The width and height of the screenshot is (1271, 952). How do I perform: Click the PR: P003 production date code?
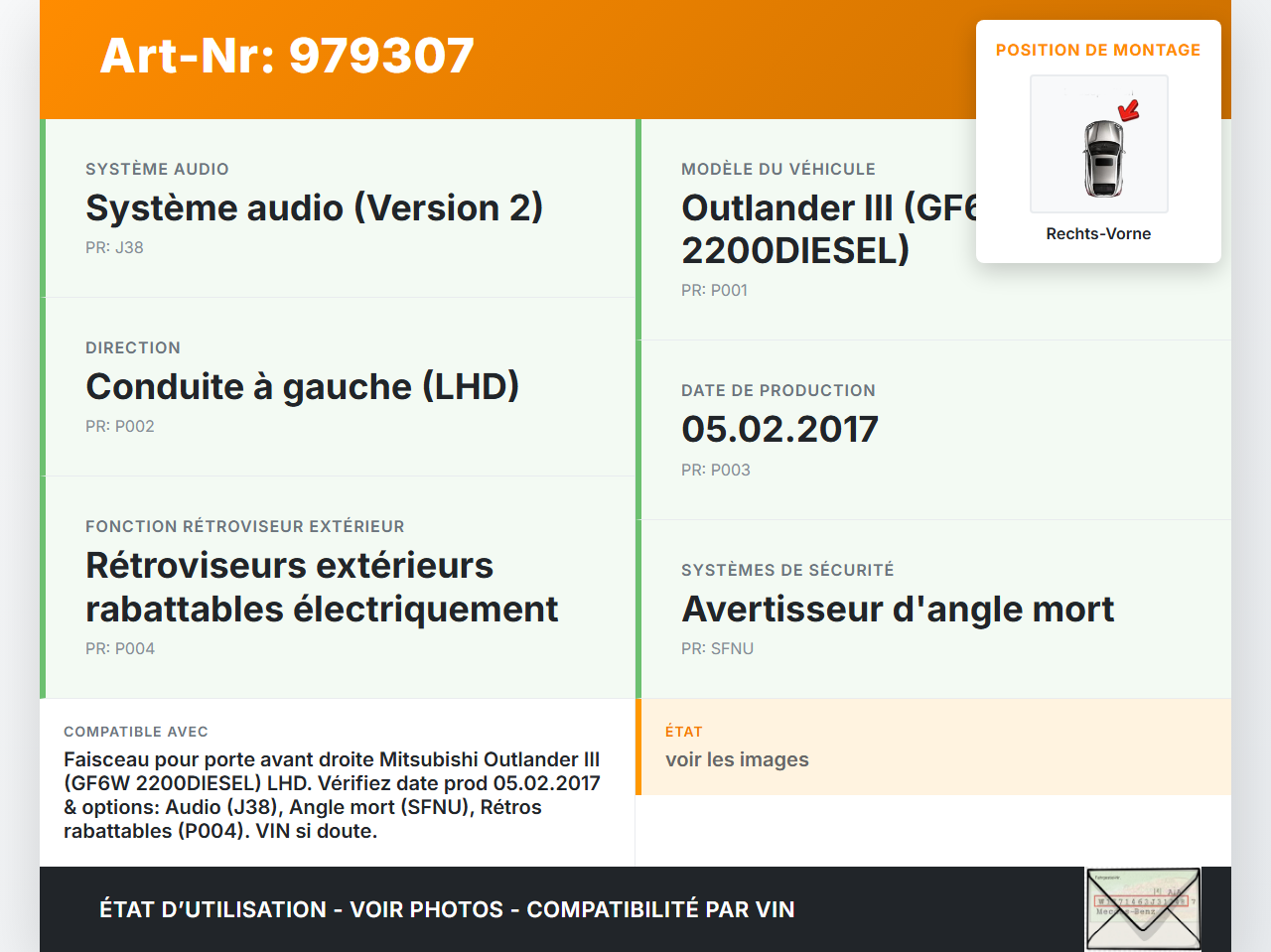pos(715,470)
